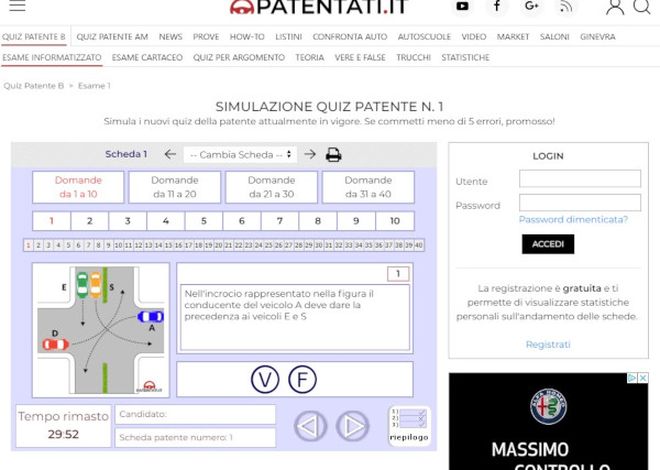Select Domande da 1 a 10 tab

pyautogui.click(x=78, y=187)
